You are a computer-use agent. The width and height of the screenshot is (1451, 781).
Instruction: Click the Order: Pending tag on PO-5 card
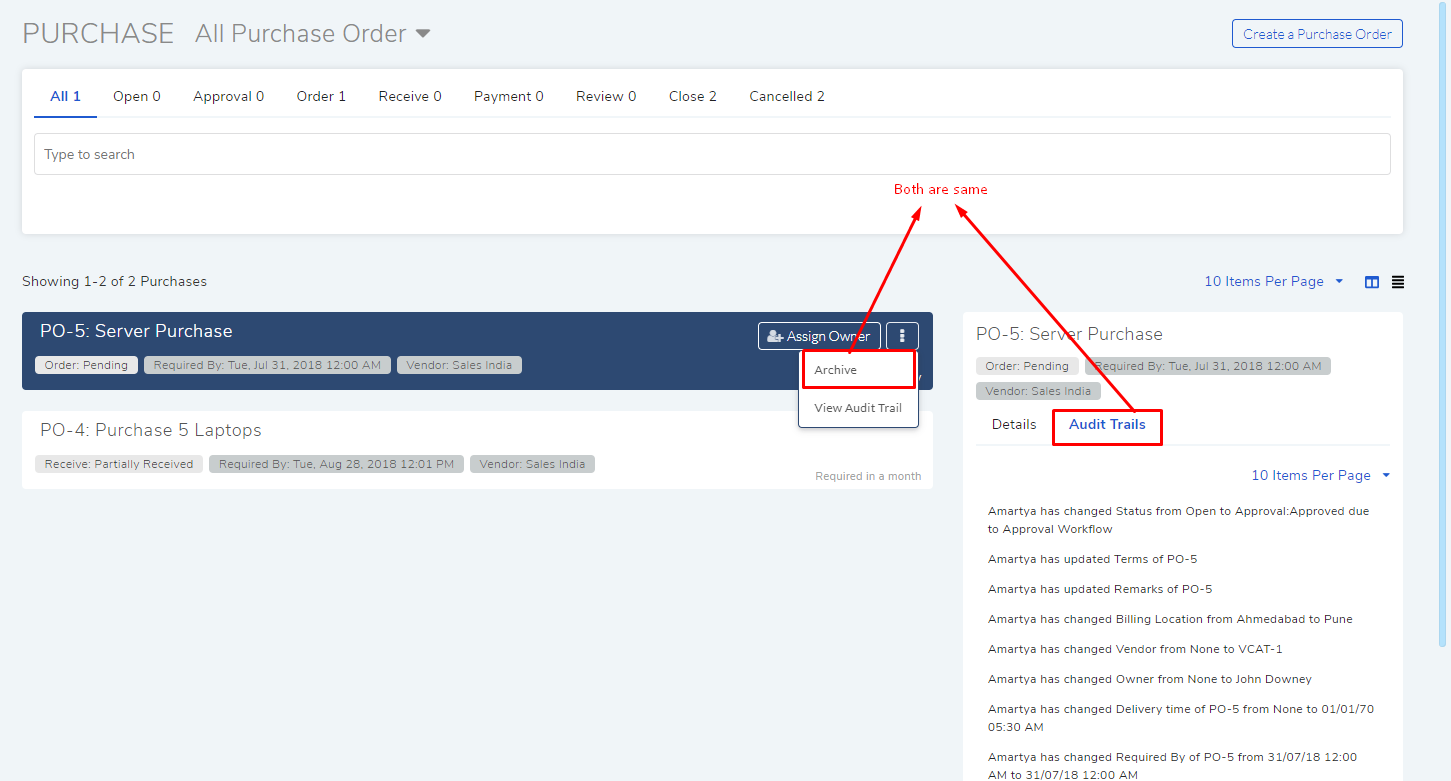pyautogui.click(x=86, y=365)
